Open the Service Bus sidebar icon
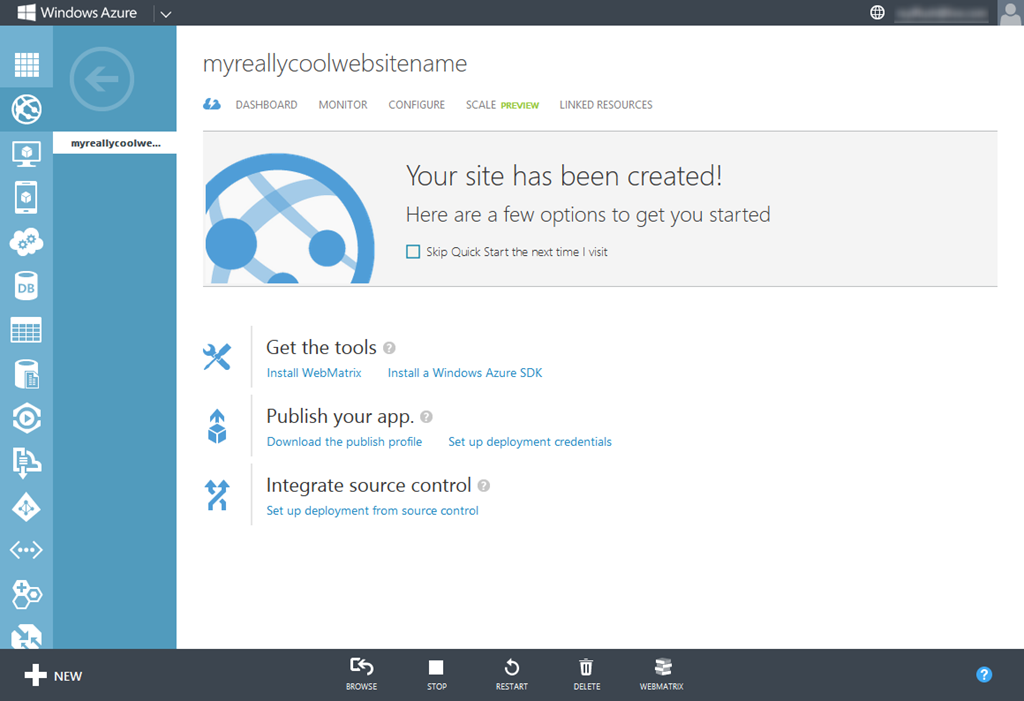1024x701 pixels. [x=26, y=463]
